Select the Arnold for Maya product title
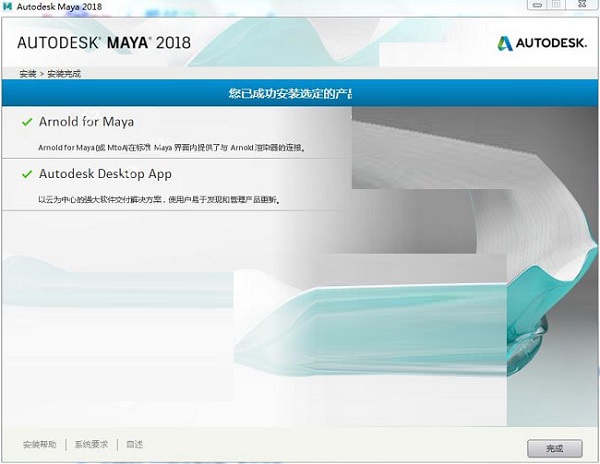This screenshot has width=600, height=464. (86, 122)
